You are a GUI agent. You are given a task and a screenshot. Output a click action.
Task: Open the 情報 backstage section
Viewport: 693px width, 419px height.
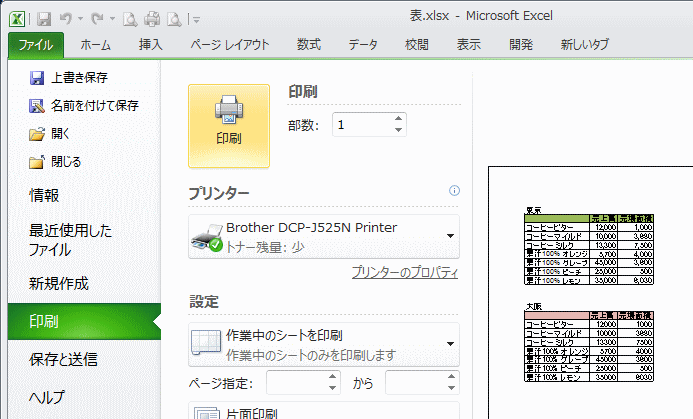[44, 195]
